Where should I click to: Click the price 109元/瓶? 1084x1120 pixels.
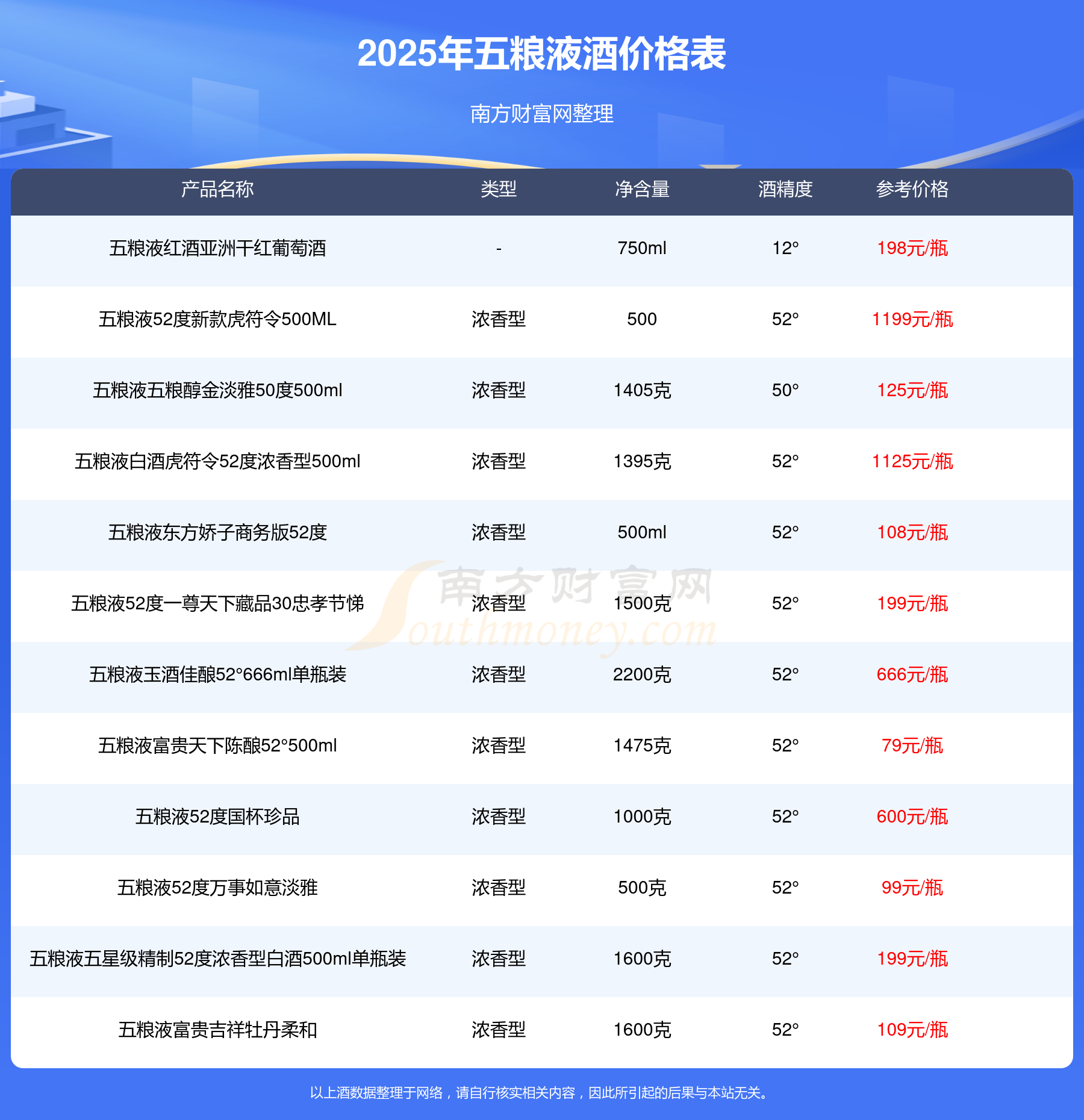point(912,1030)
